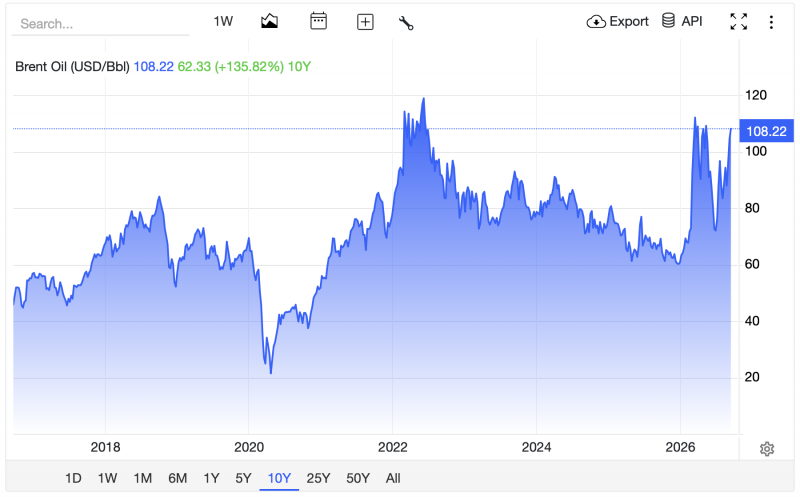Open the API database icon
This screenshot has height=497, width=800.
coord(668,21)
